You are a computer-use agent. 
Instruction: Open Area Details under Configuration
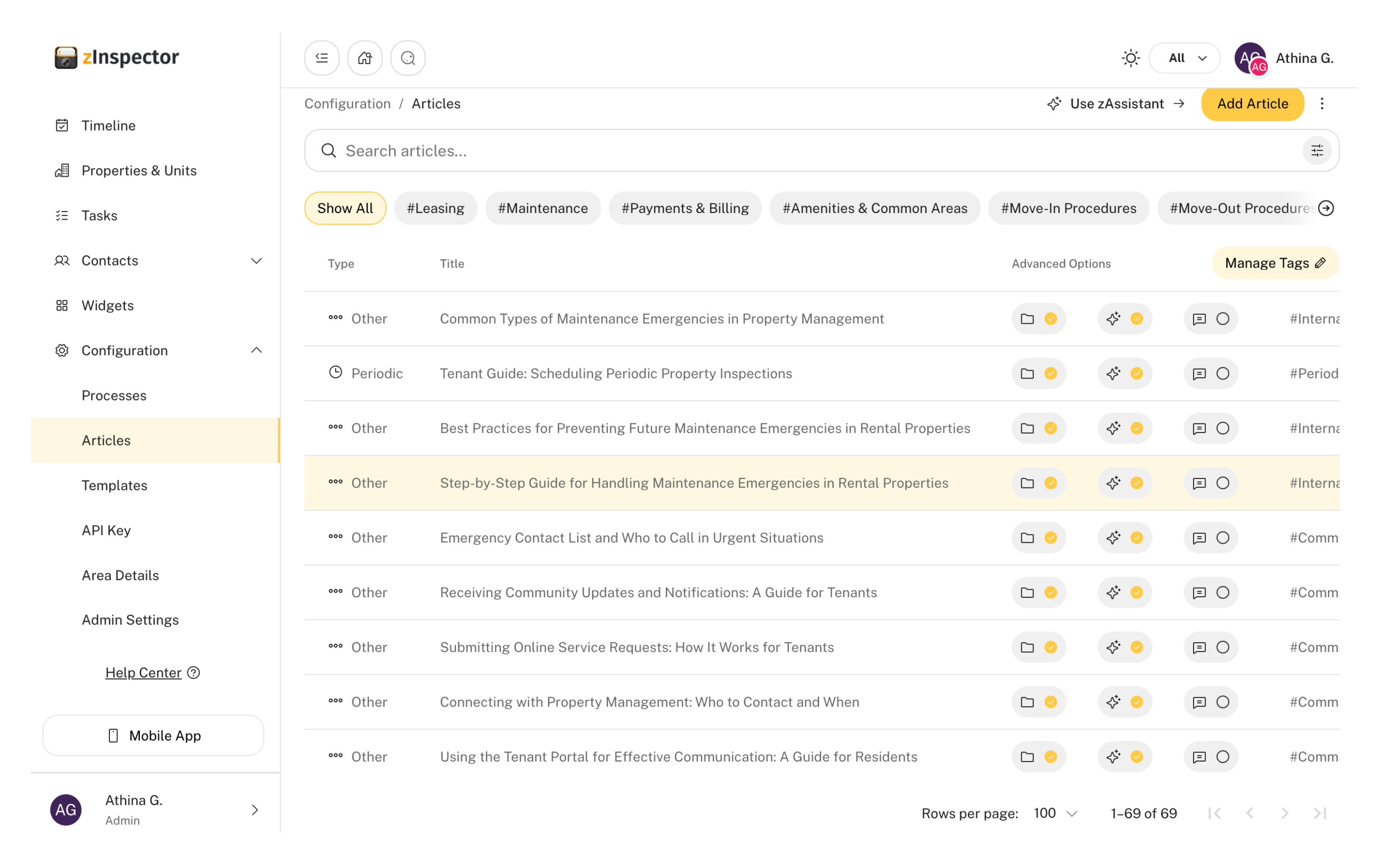[x=121, y=576]
